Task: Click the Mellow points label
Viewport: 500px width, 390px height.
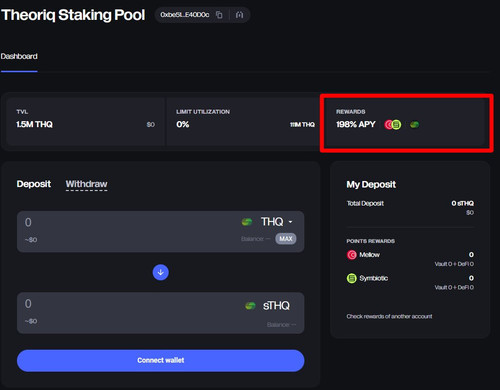Action: click(x=369, y=255)
